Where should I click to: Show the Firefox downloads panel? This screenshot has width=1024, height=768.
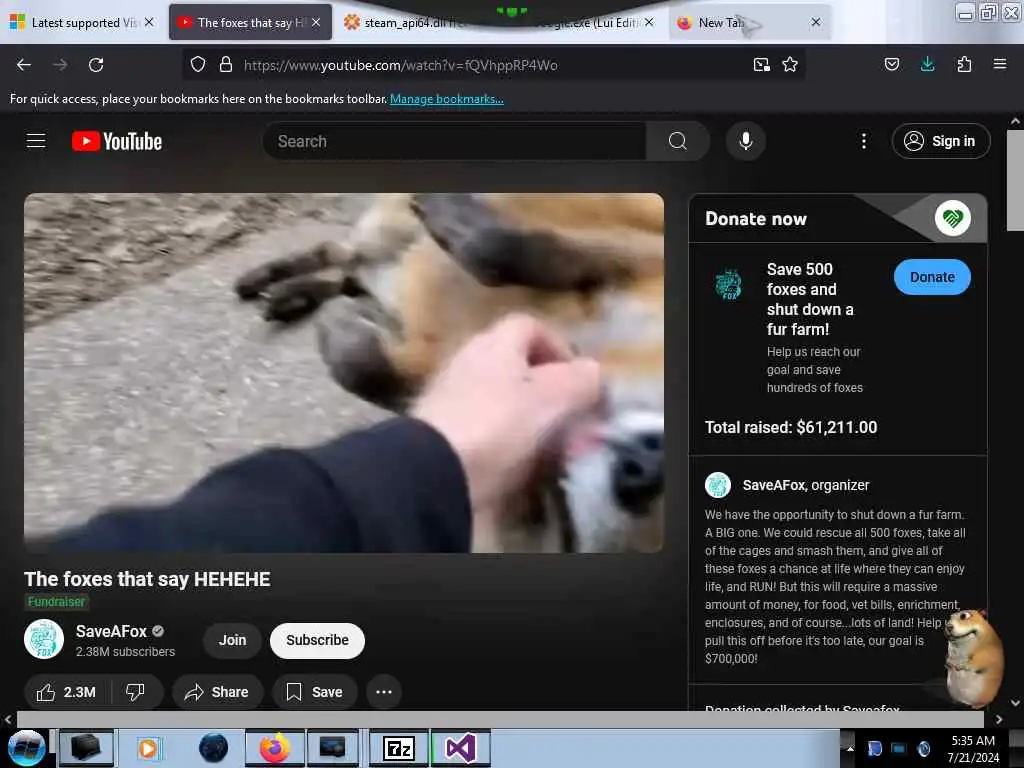tap(927, 64)
